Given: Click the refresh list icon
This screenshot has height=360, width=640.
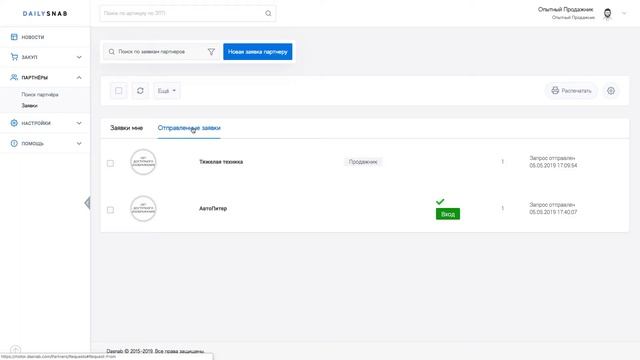Looking at the screenshot, I should point(140,91).
